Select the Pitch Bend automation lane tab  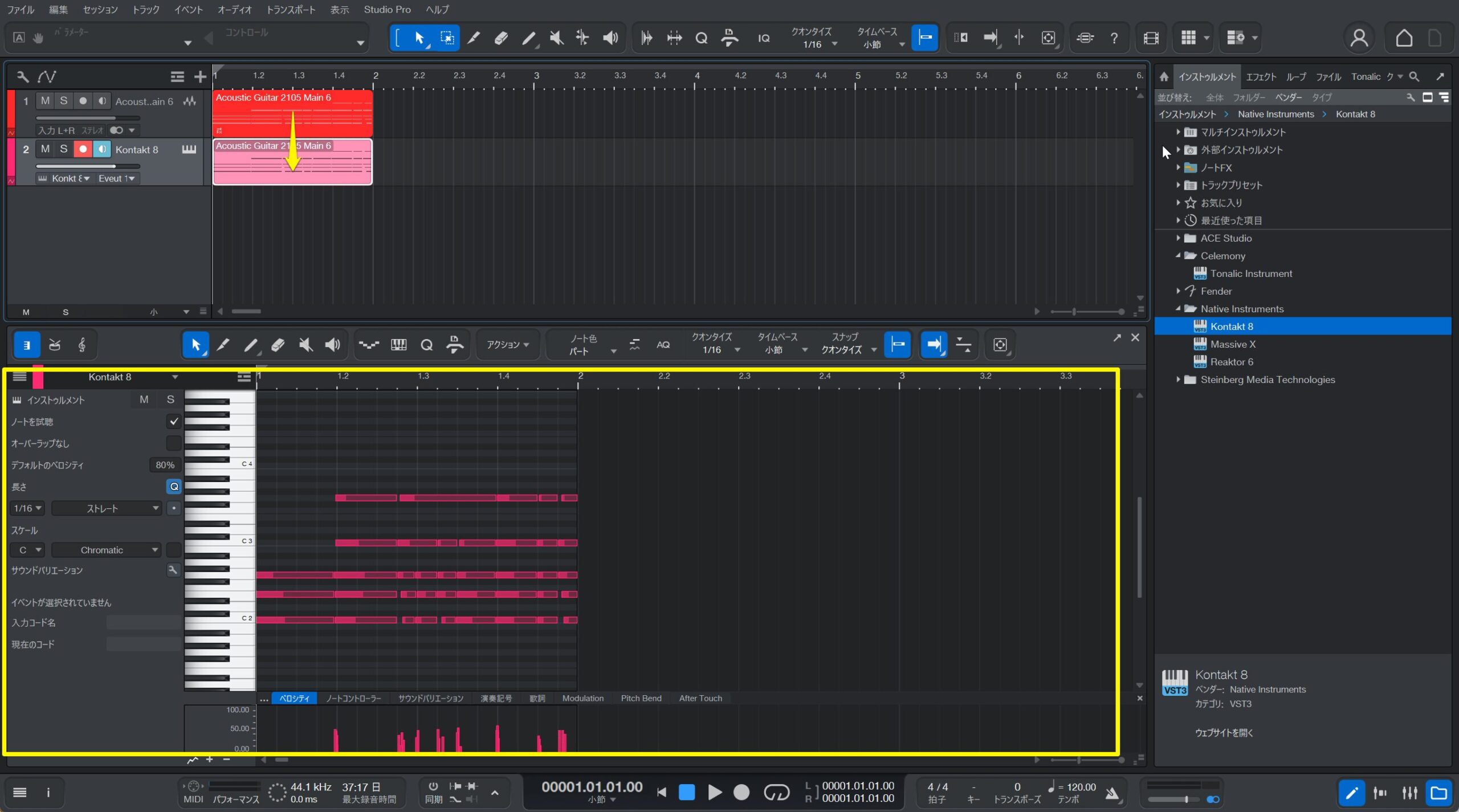[641, 698]
